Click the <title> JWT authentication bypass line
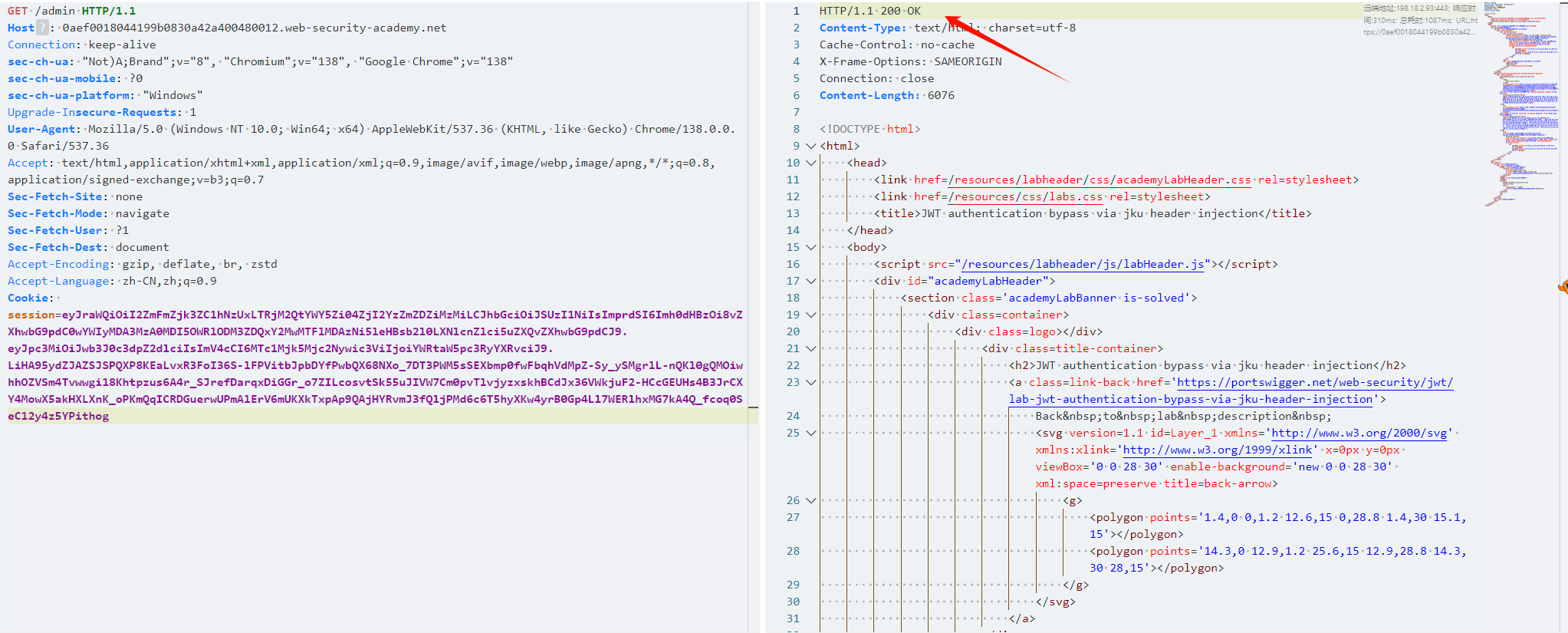The height and width of the screenshot is (633, 1568). click(1093, 213)
